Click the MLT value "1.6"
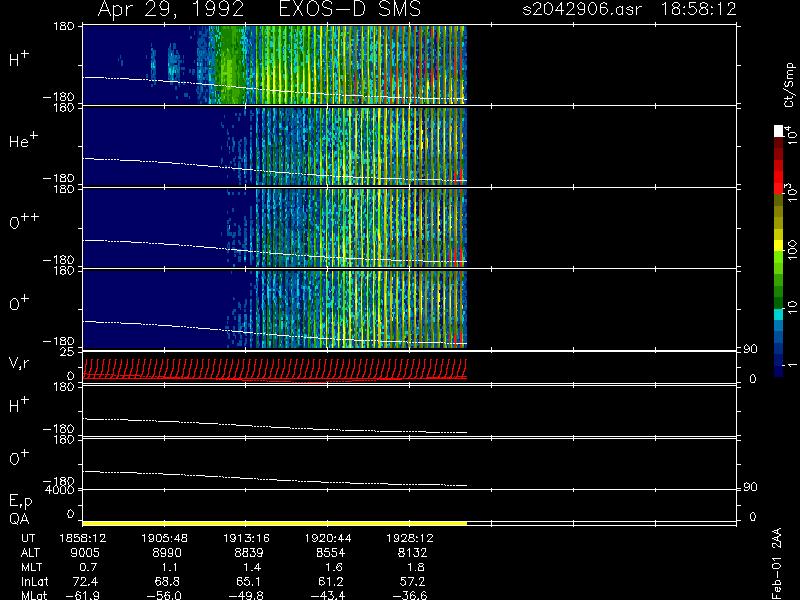The height and width of the screenshot is (600, 800). [334, 567]
